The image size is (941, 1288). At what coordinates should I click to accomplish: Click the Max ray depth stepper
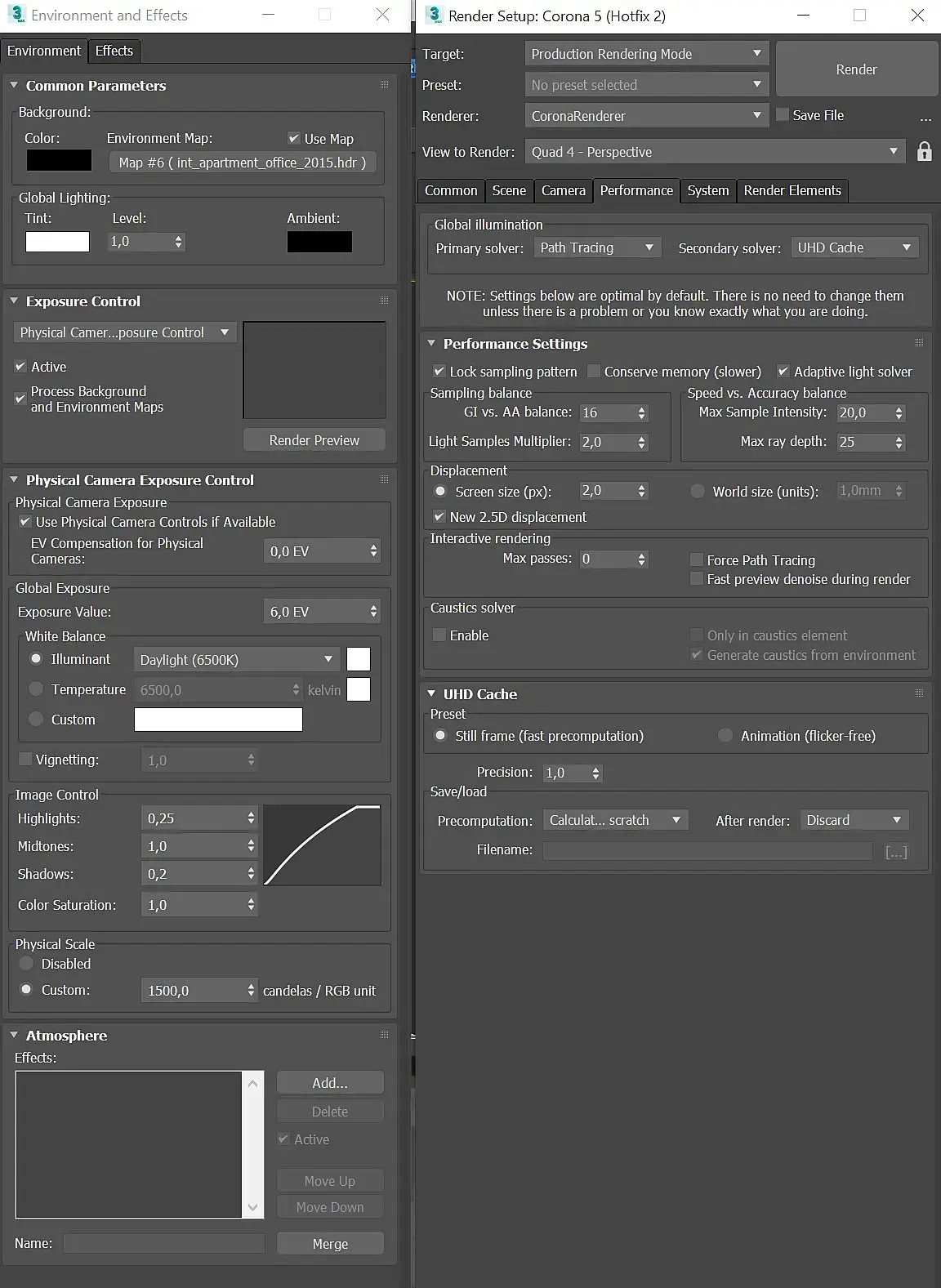(899, 442)
